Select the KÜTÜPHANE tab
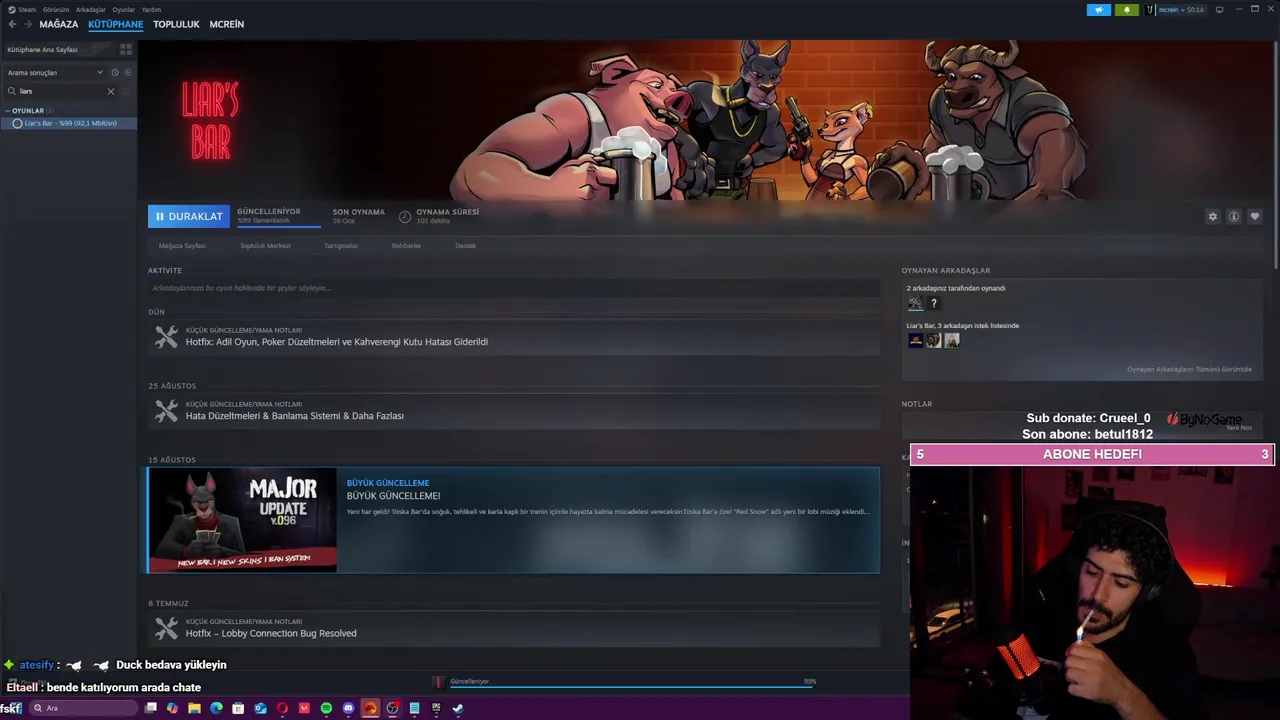 click(115, 24)
